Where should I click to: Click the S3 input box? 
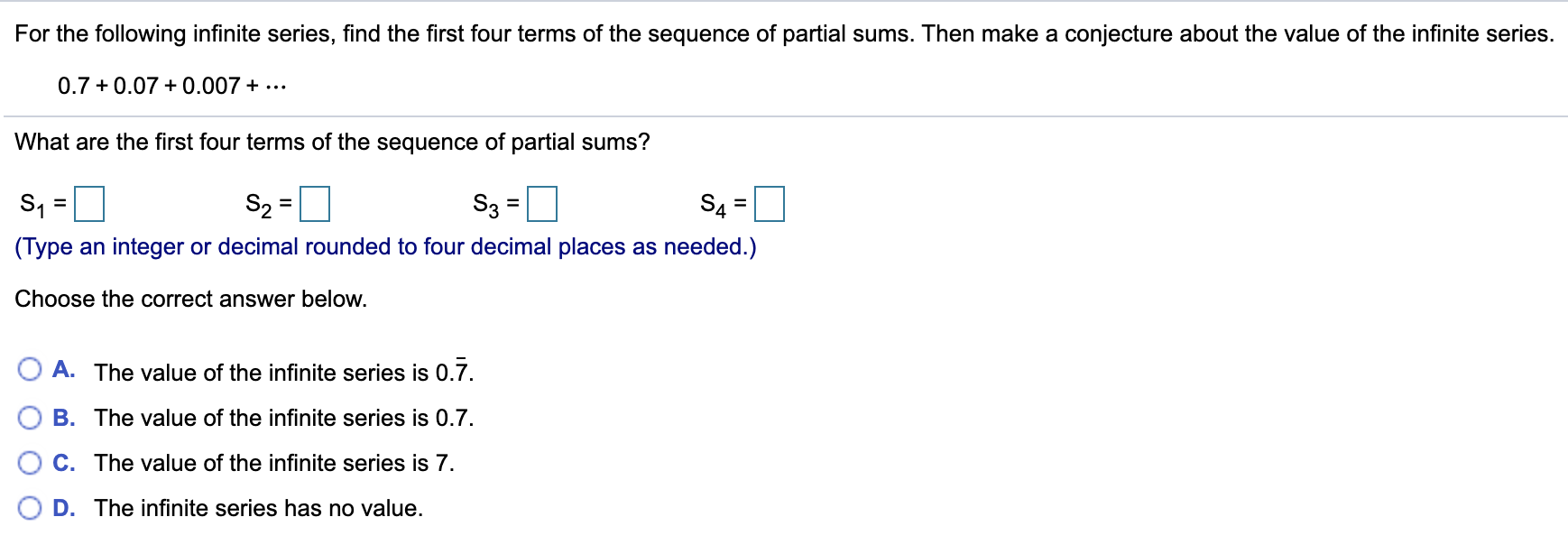(x=541, y=205)
